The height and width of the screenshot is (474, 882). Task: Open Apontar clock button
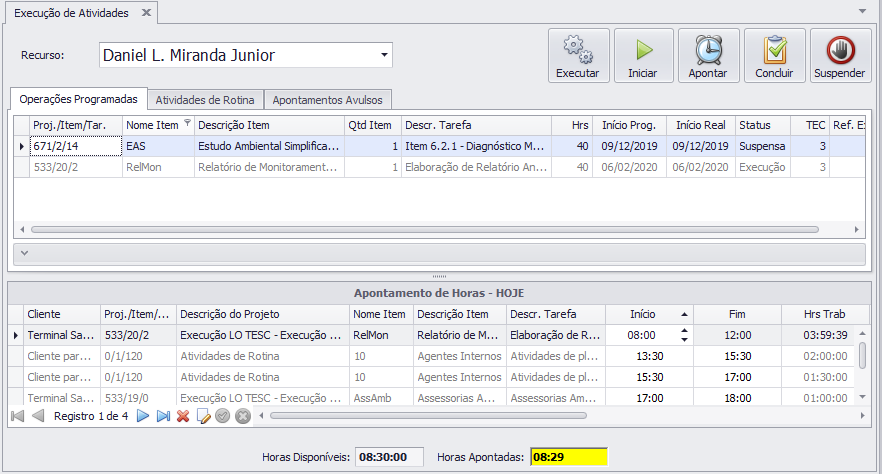pyautogui.click(x=708, y=56)
